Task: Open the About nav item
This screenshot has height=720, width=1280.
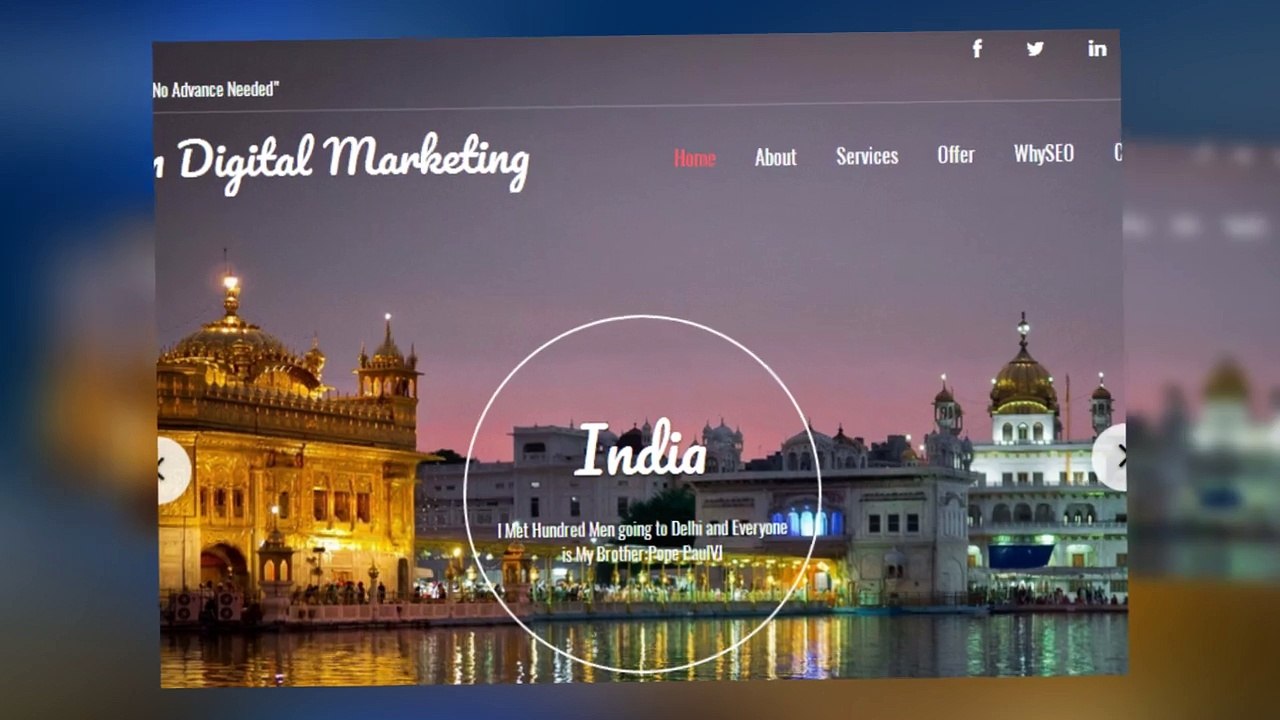Action: click(x=775, y=157)
